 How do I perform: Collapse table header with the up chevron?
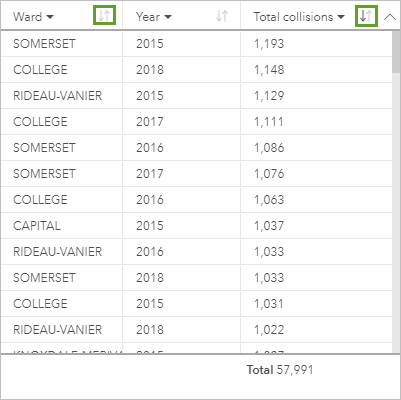tap(389, 16)
